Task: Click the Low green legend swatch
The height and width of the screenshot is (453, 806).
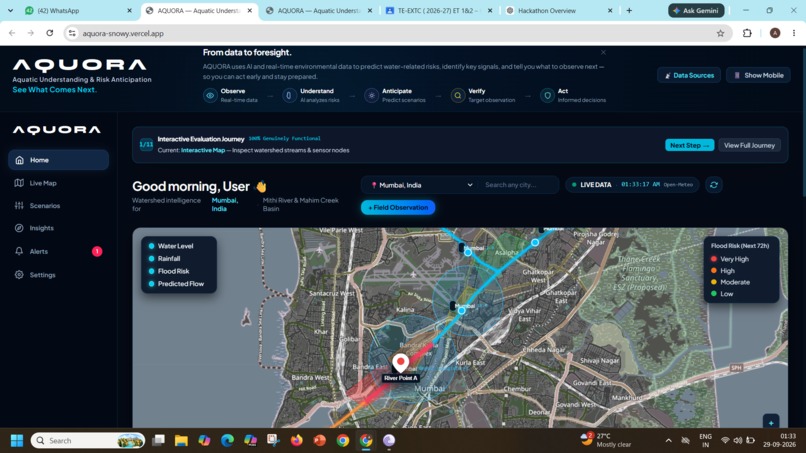Action: coord(713,294)
